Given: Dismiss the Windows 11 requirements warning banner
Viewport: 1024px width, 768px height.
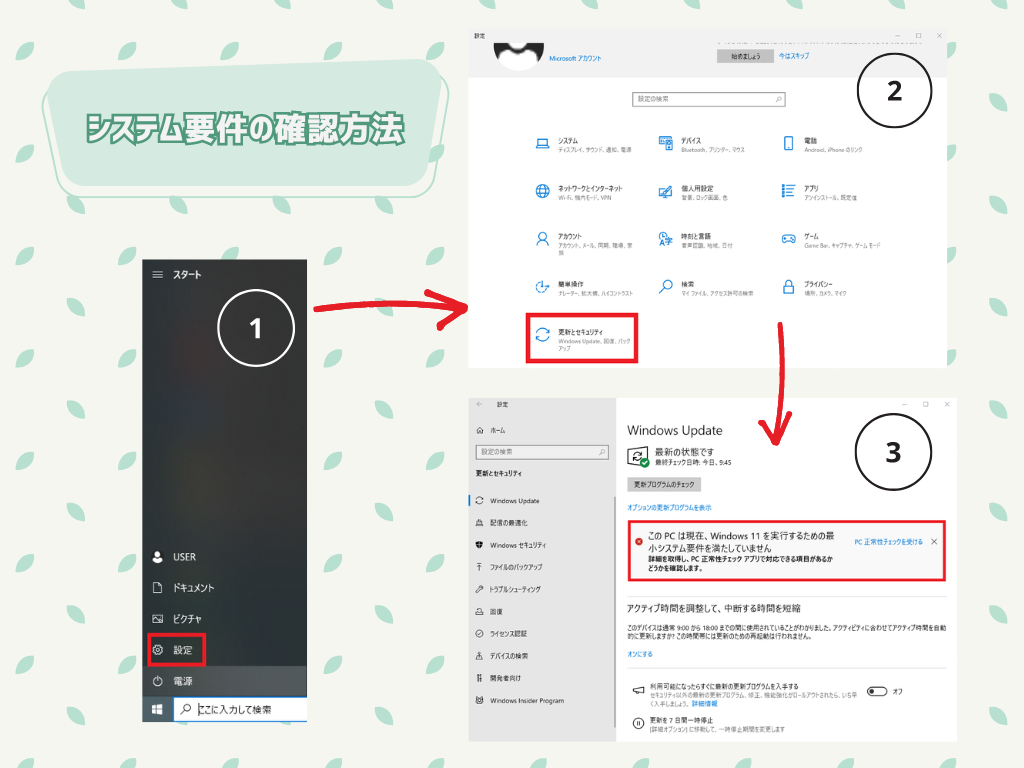Looking at the screenshot, I should 934,541.
